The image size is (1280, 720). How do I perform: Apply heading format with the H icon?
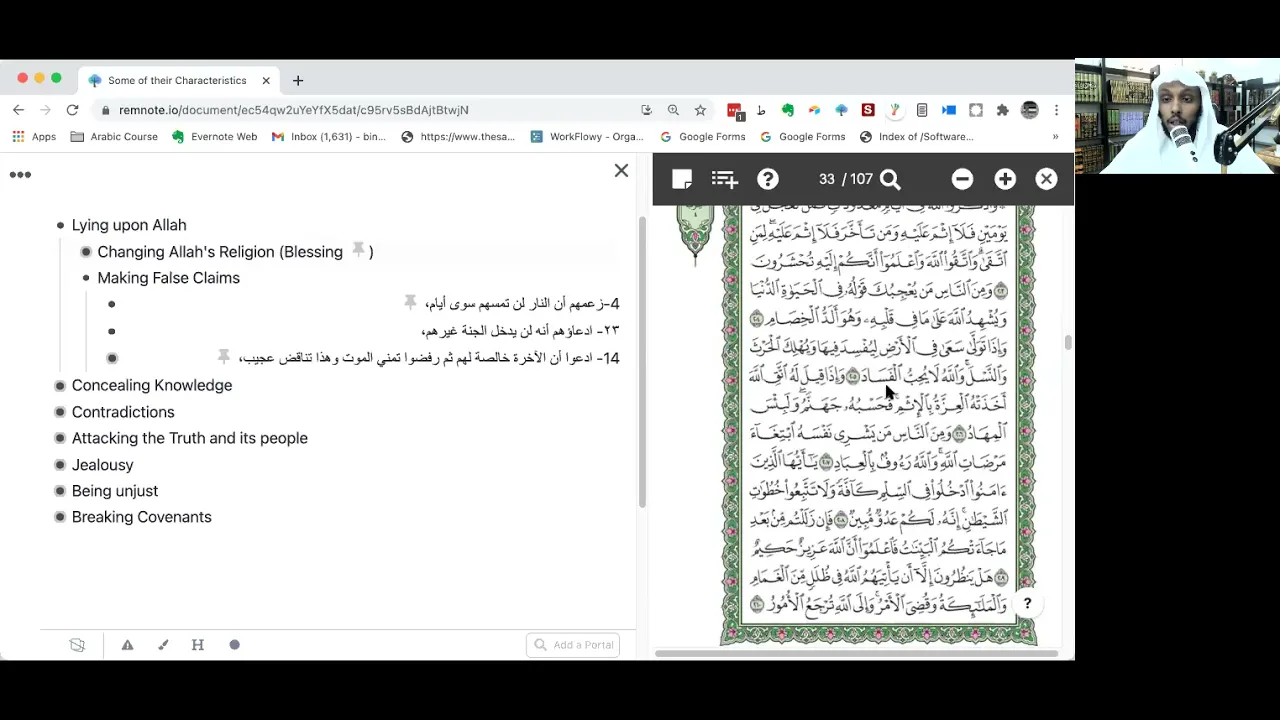click(x=198, y=645)
